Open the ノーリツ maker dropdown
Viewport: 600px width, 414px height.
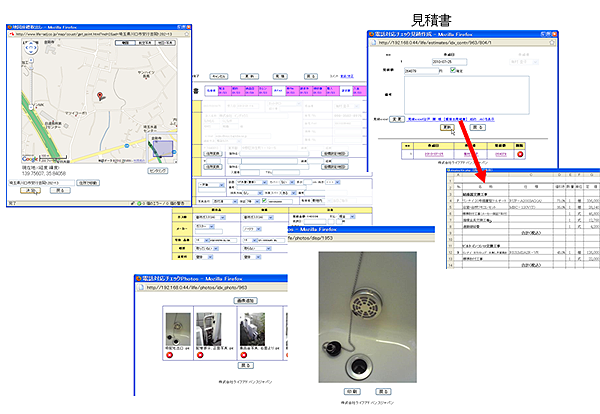252,229
